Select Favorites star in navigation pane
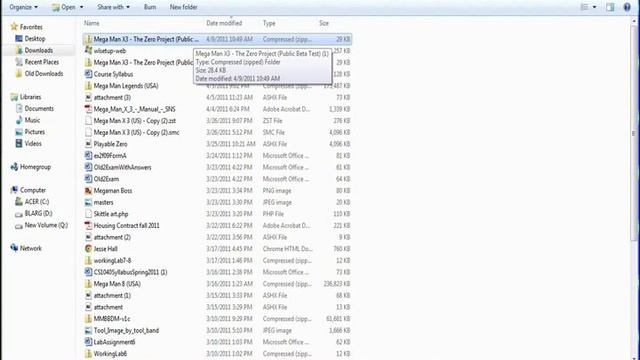The image size is (640, 360). tap(14, 27)
